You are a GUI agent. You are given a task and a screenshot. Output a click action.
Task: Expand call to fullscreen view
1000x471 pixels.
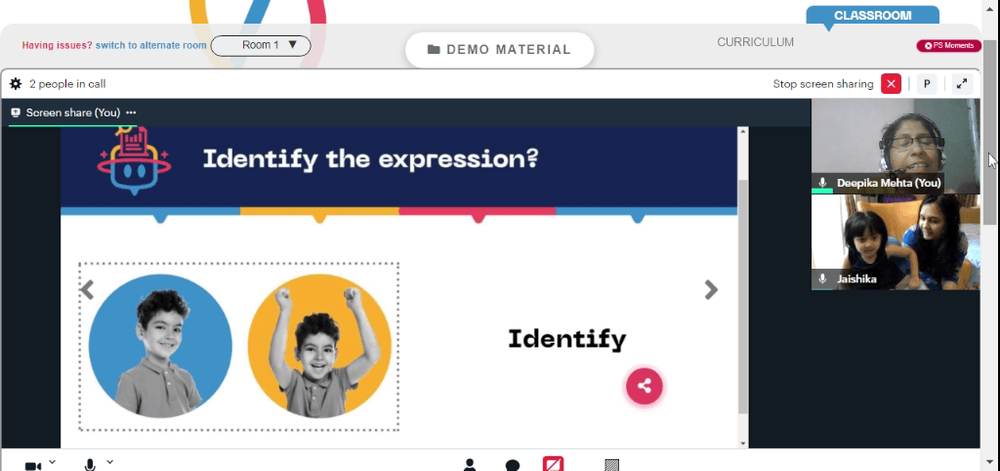pyautogui.click(x=962, y=83)
